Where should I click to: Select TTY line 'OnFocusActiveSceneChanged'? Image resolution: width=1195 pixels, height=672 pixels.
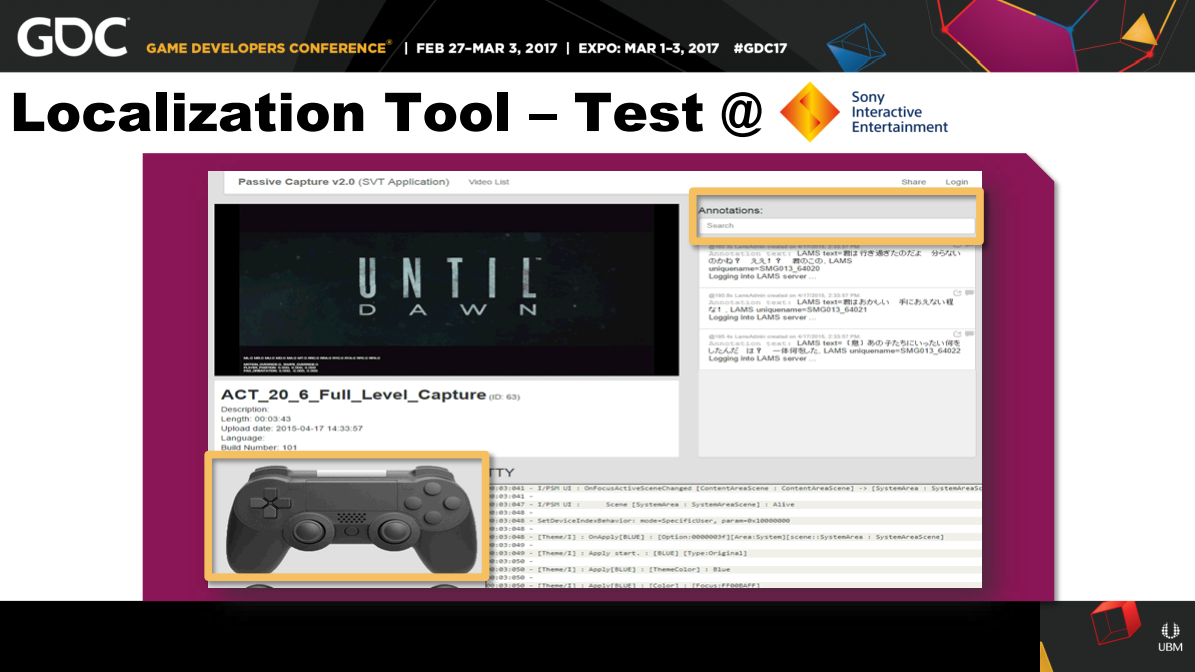(x=735, y=488)
